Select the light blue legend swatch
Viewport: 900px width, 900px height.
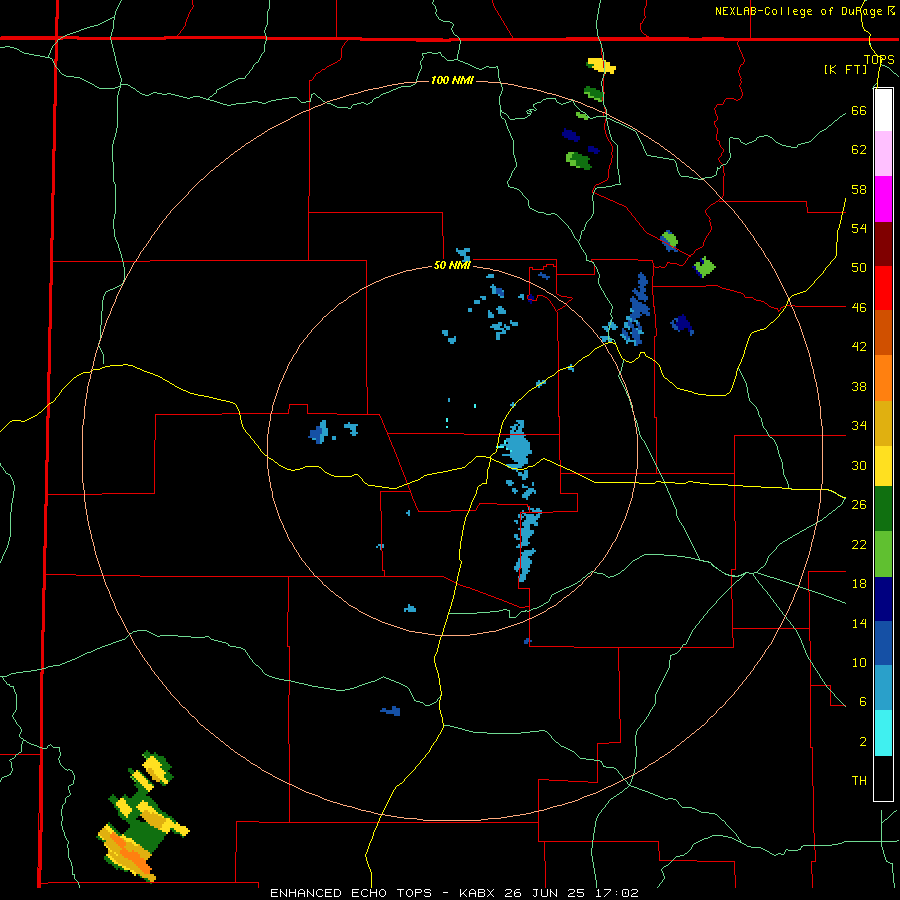[x=883, y=688]
